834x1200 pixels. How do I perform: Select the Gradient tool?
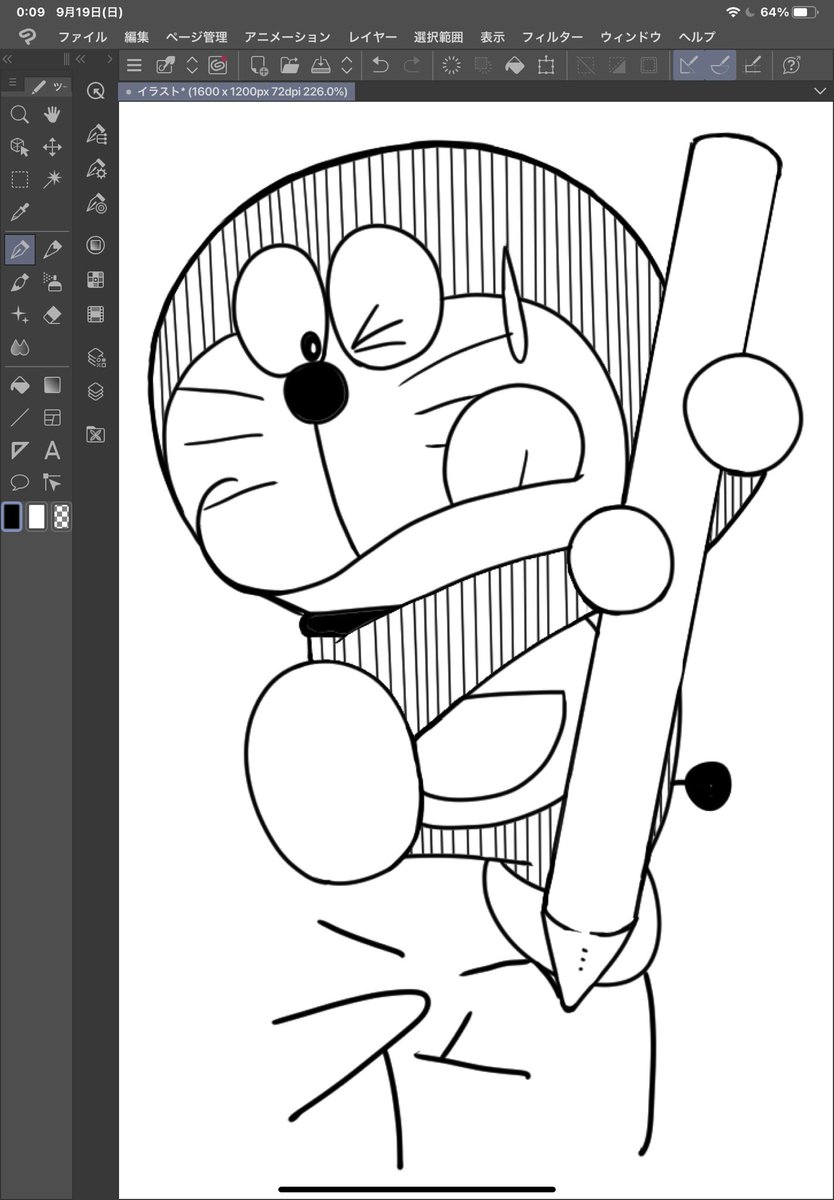pos(53,384)
